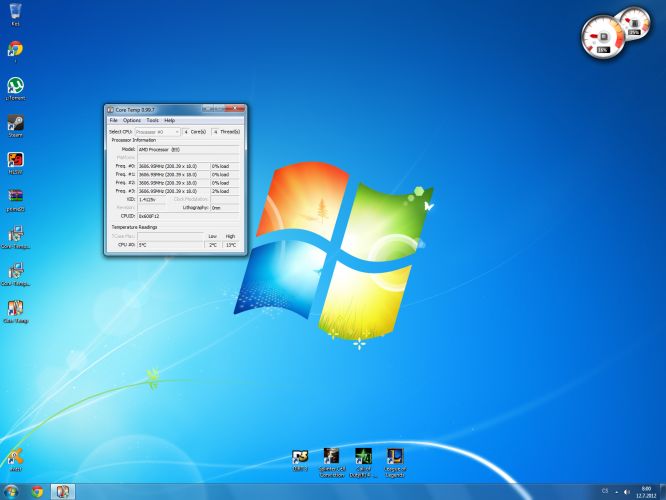Open the Tools menu in Core Temp
The width and height of the screenshot is (666, 500).
tap(152, 121)
